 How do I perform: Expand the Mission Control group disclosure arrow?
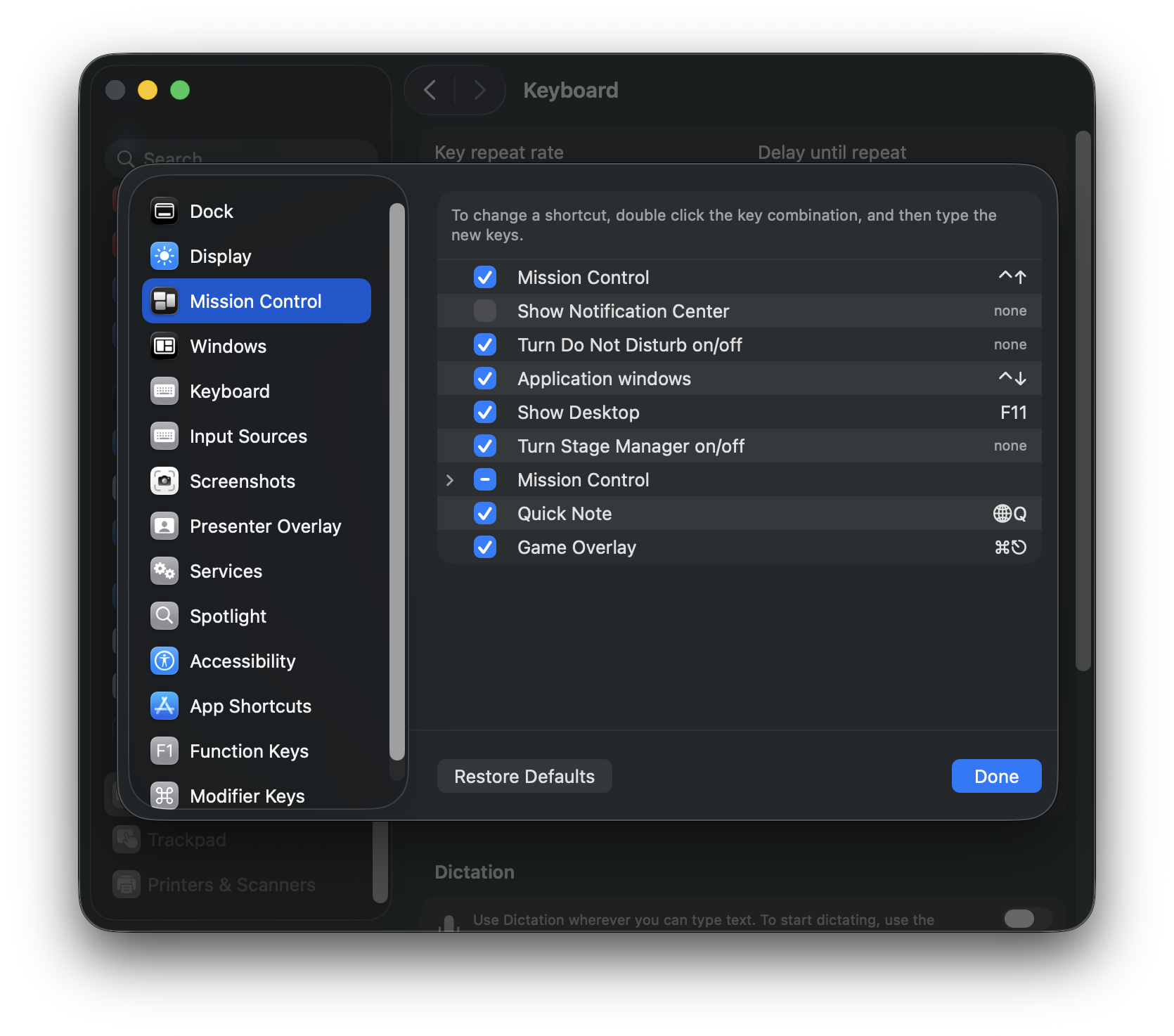pos(450,480)
